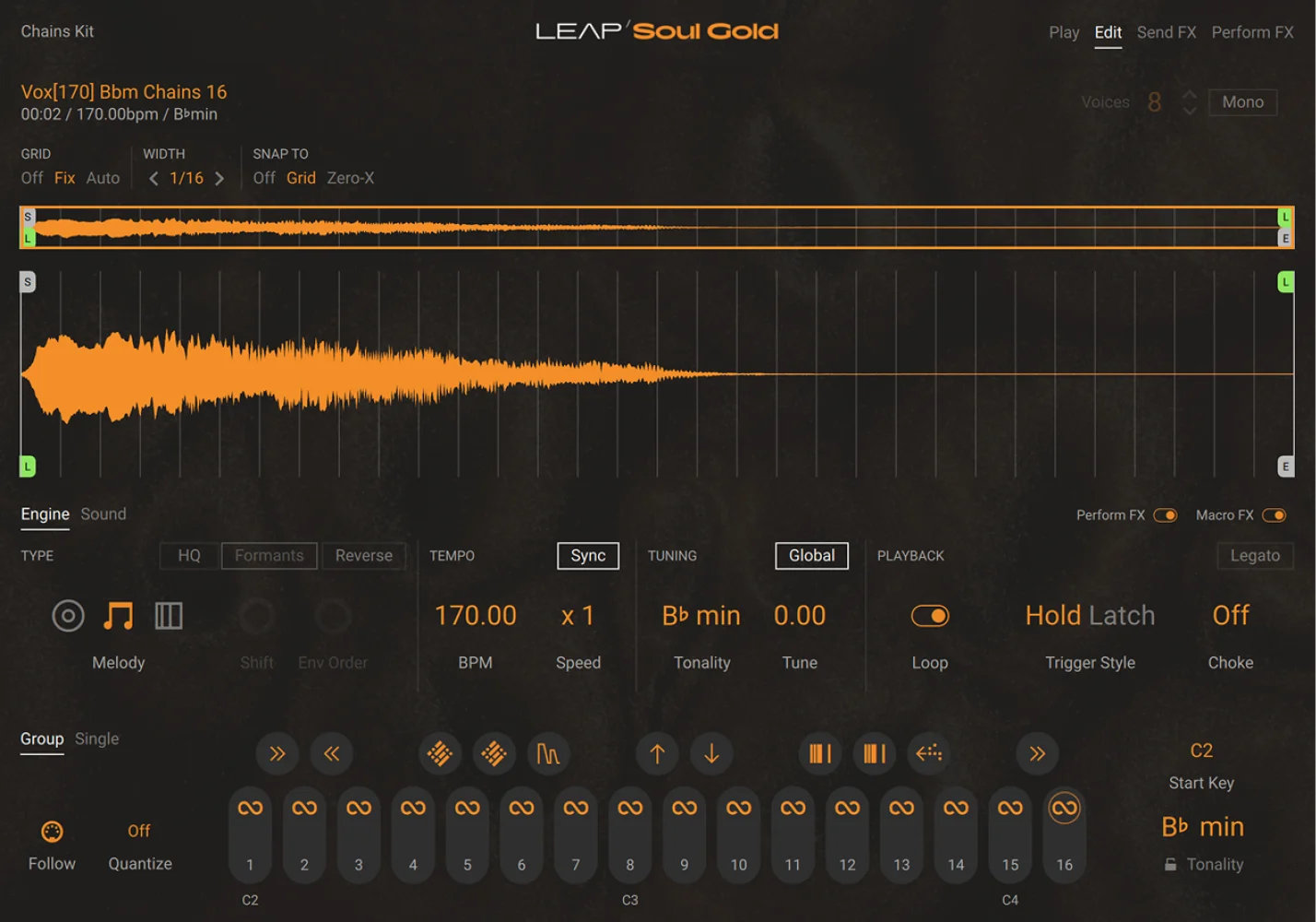Open the Follow knob control
This screenshot has height=922, width=1316.
coord(52,832)
